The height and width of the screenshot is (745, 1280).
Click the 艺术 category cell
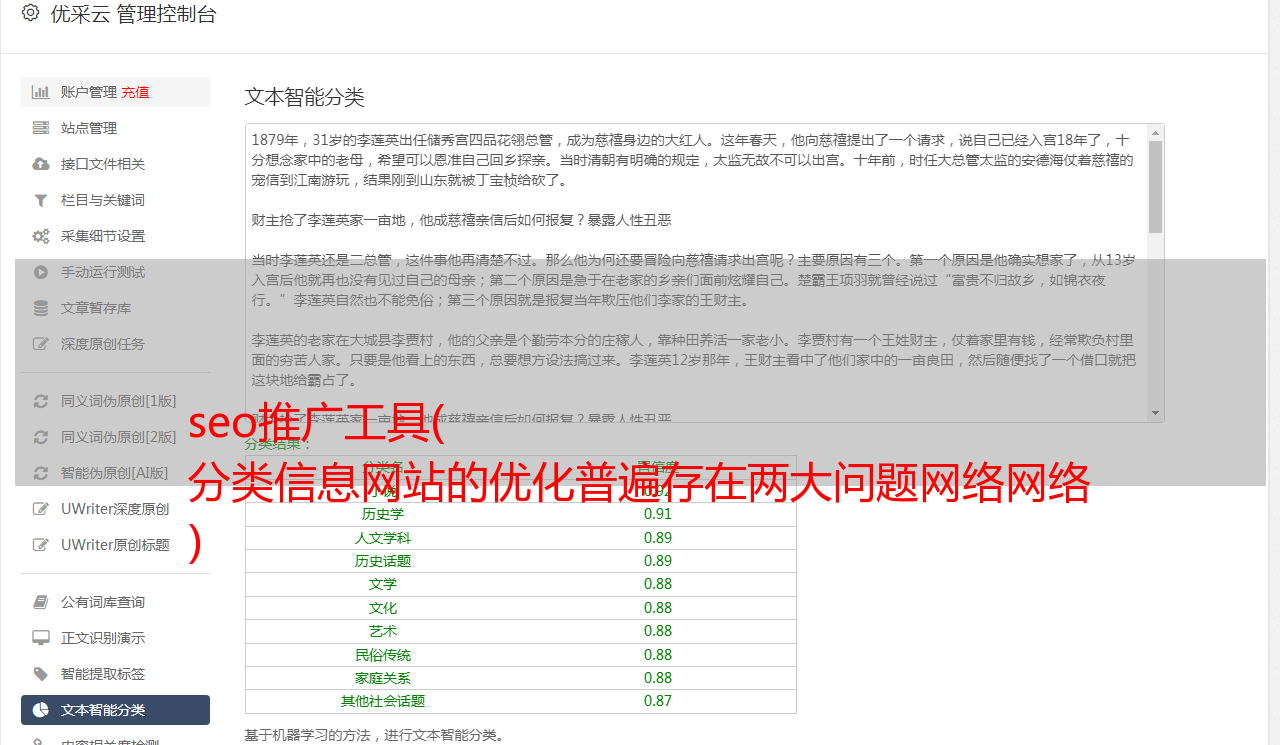pyautogui.click(x=383, y=631)
